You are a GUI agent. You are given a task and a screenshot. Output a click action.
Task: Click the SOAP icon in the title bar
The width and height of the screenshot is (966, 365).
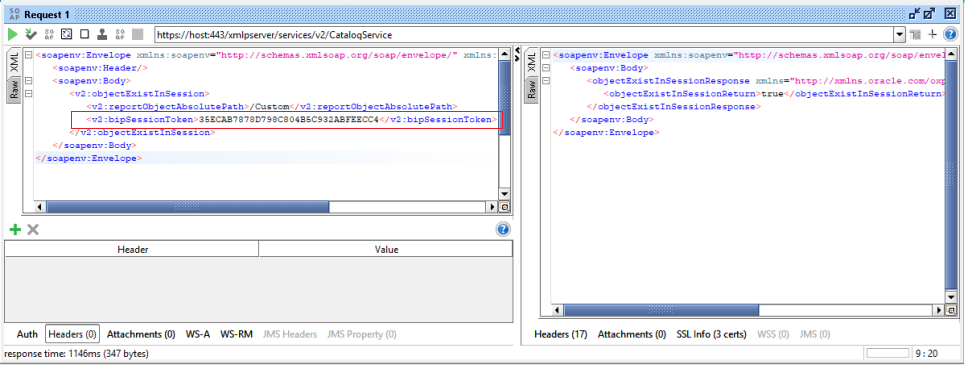pos(14,14)
